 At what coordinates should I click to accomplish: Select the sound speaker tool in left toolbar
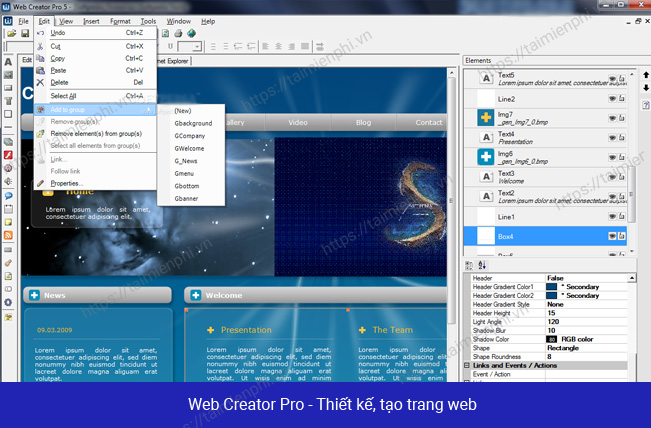click(8, 181)
